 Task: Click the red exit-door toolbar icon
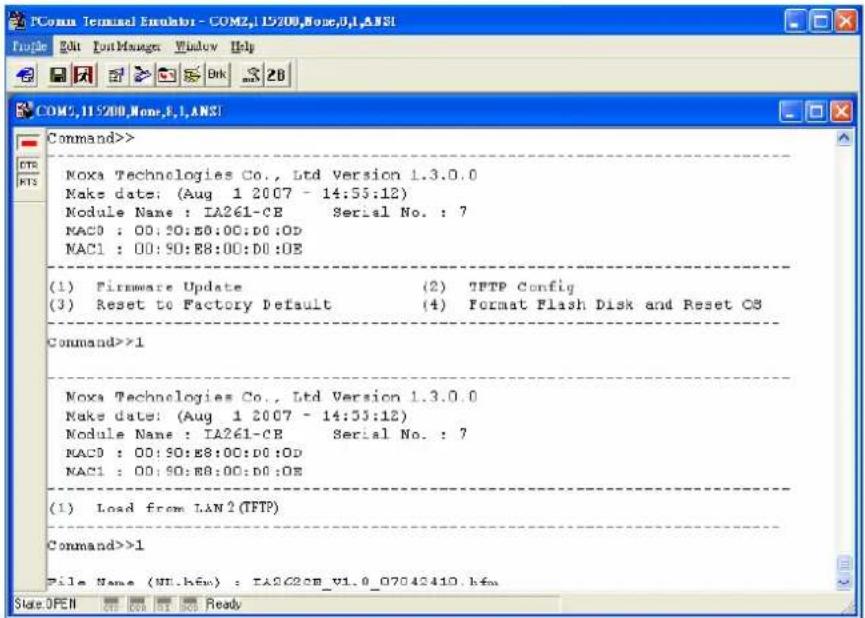pyautogui.click(x=83, y=75)
